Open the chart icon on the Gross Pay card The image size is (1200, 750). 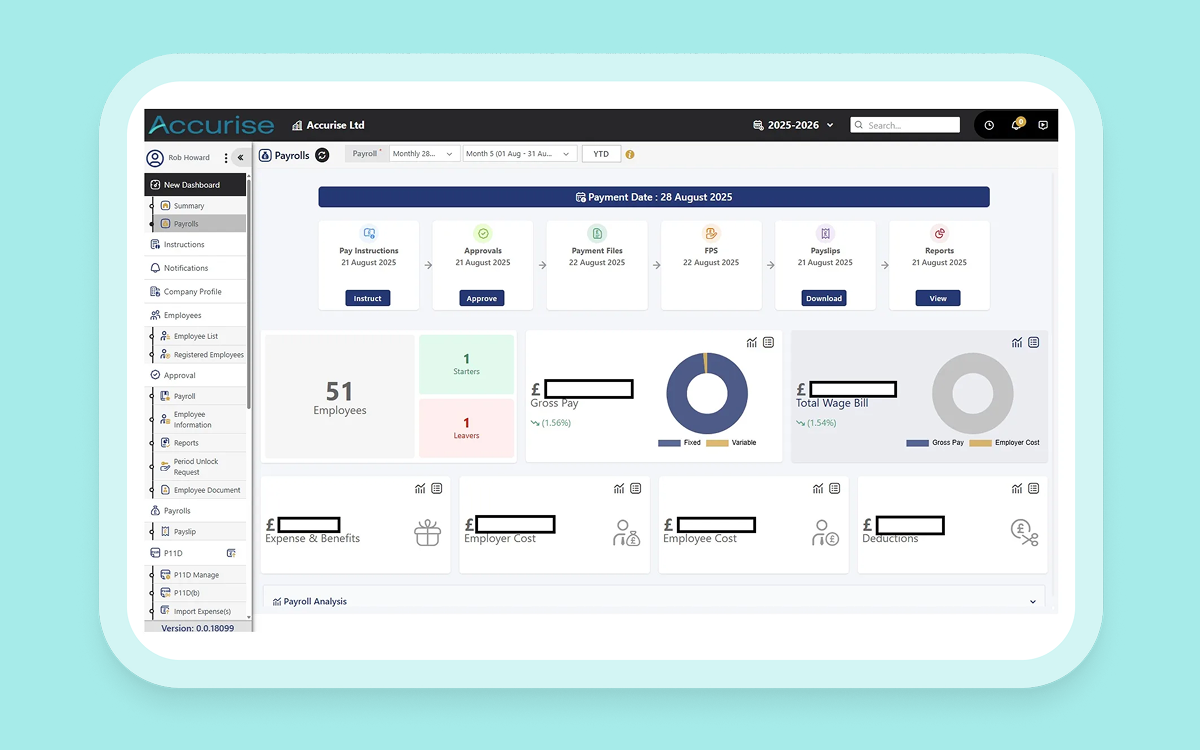752,341
